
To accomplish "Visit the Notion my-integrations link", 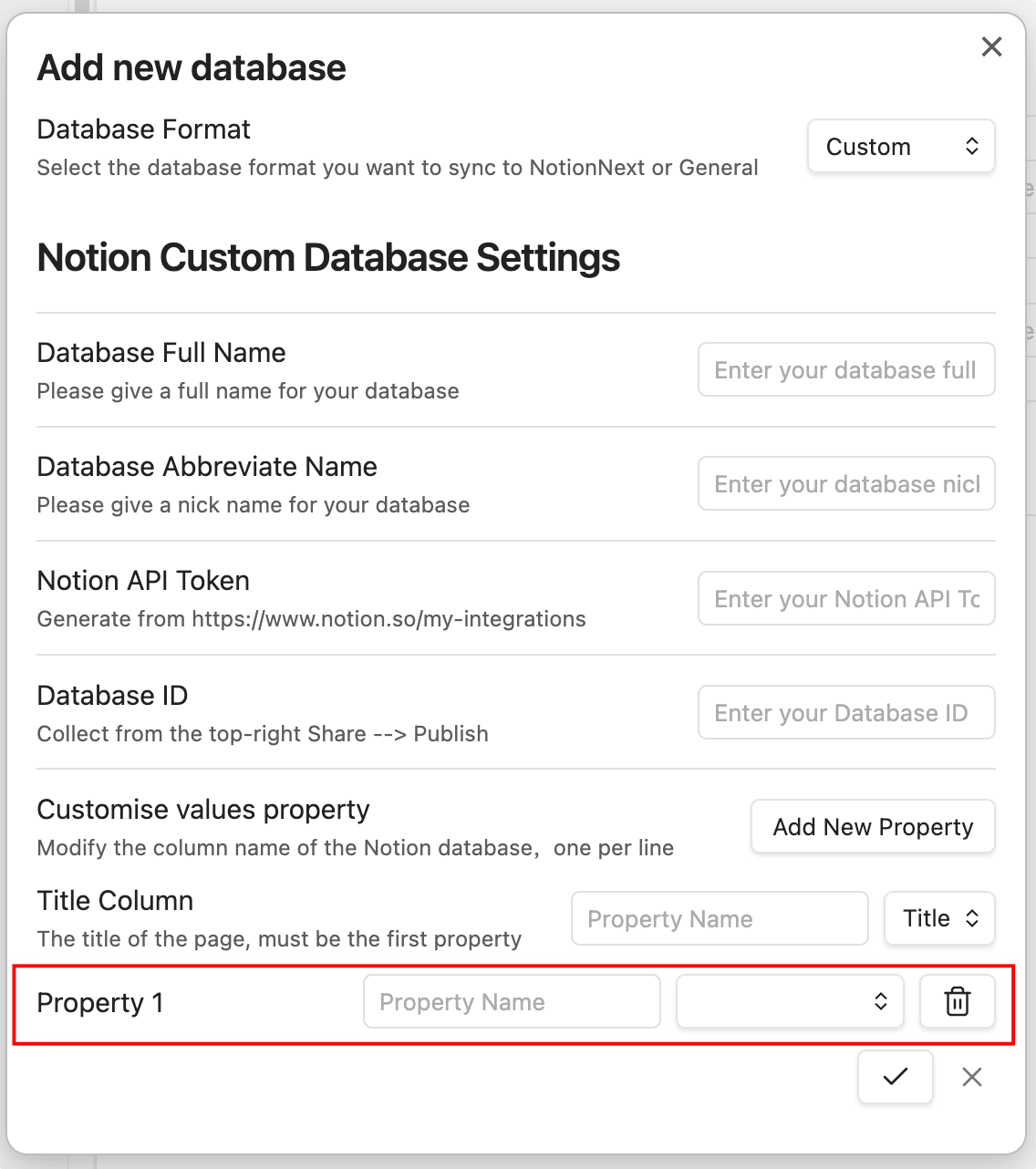I will tap(388, 619).
